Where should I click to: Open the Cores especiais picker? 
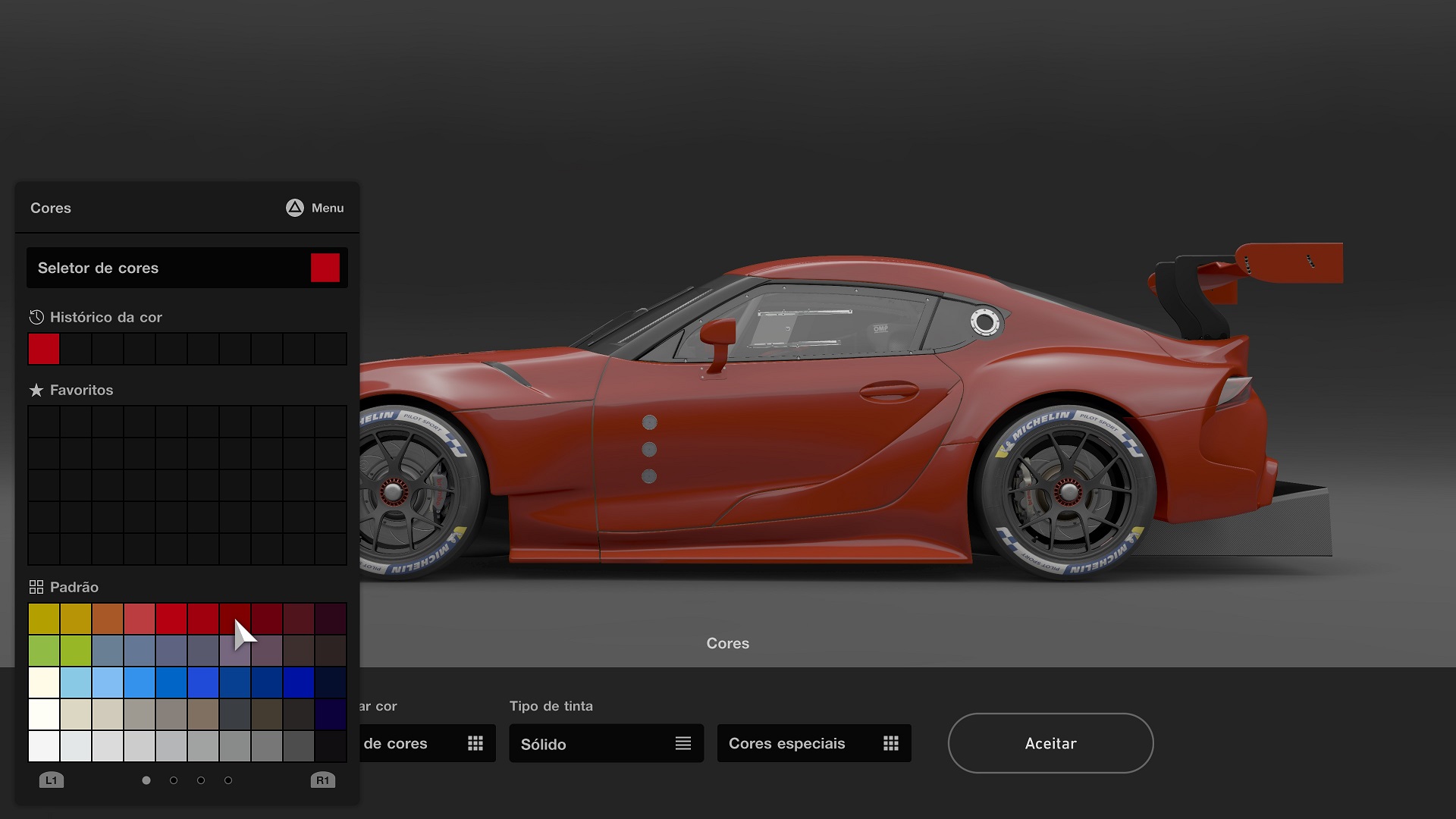[x=814, y=743]
